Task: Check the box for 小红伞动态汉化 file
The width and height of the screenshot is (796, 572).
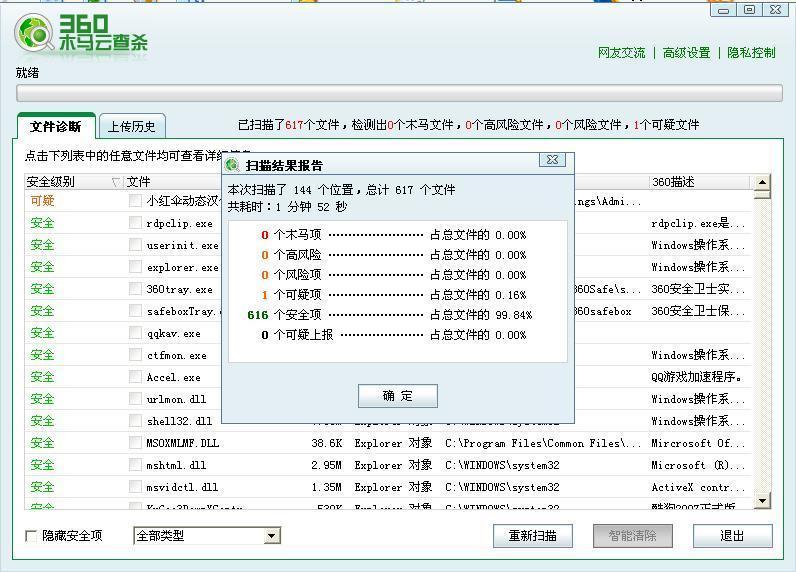Action: click(x=135, y=201)
